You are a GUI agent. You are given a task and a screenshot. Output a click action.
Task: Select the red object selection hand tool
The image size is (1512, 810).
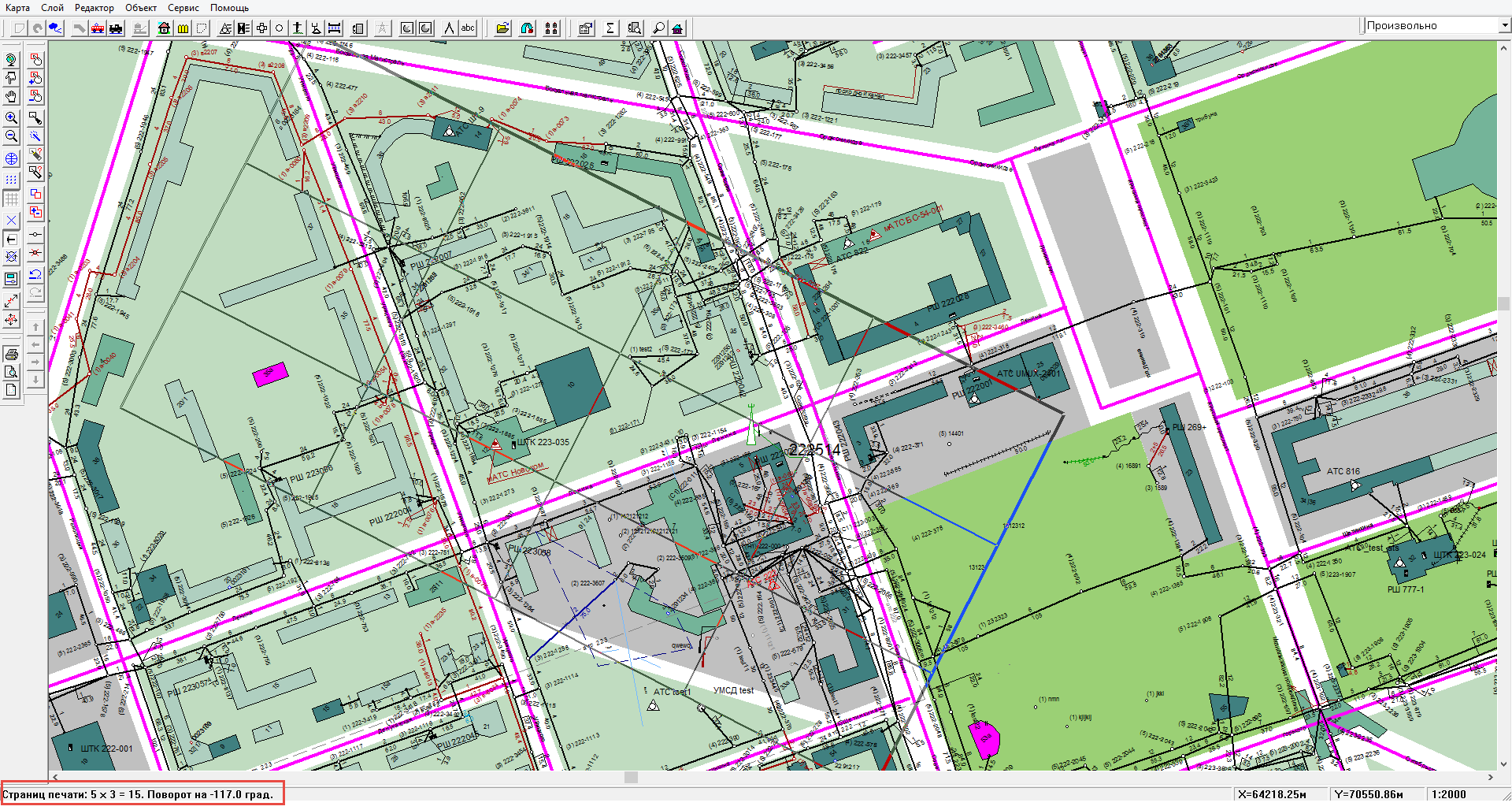click(x=35, y=60)
